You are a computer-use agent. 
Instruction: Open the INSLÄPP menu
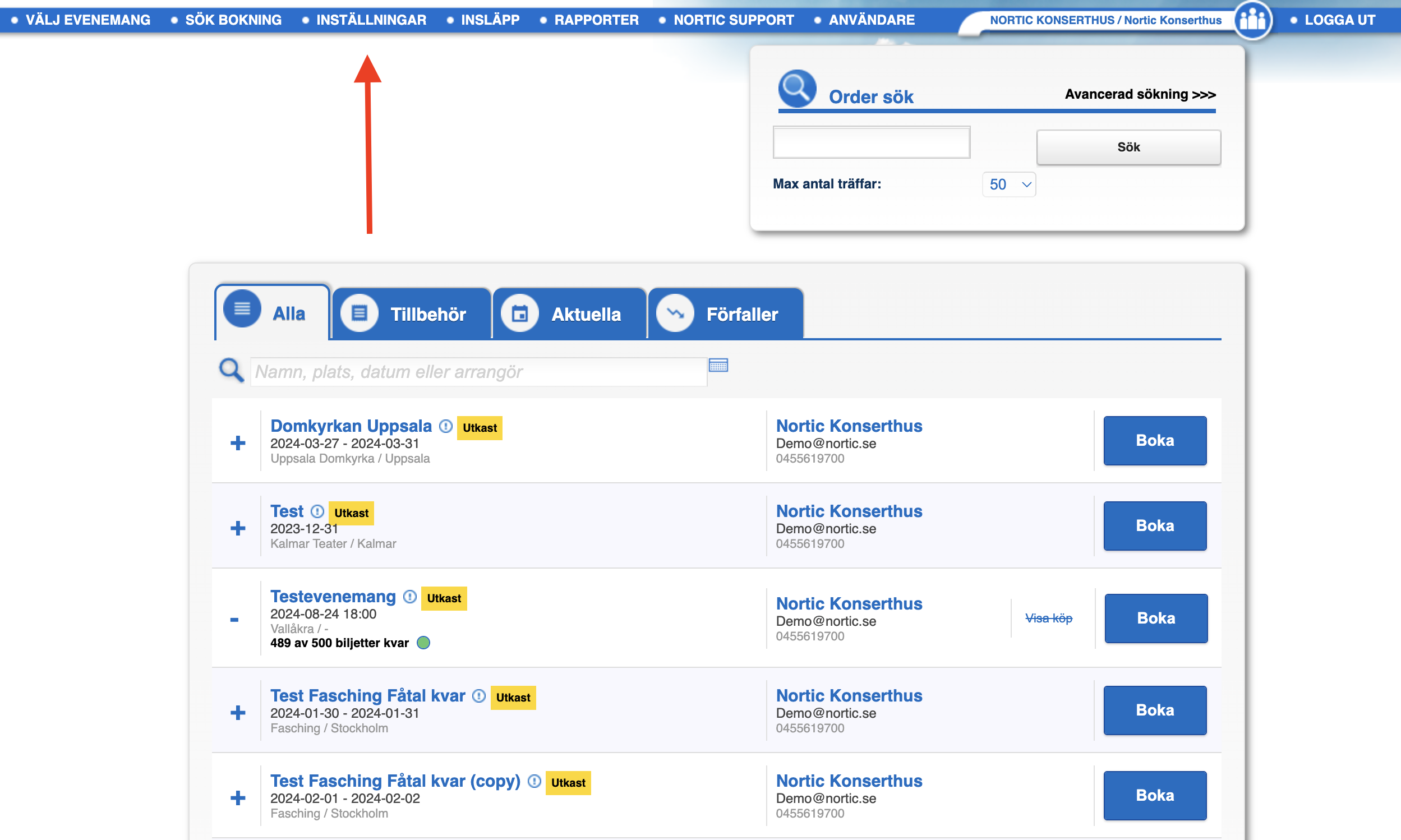point(490,20)
